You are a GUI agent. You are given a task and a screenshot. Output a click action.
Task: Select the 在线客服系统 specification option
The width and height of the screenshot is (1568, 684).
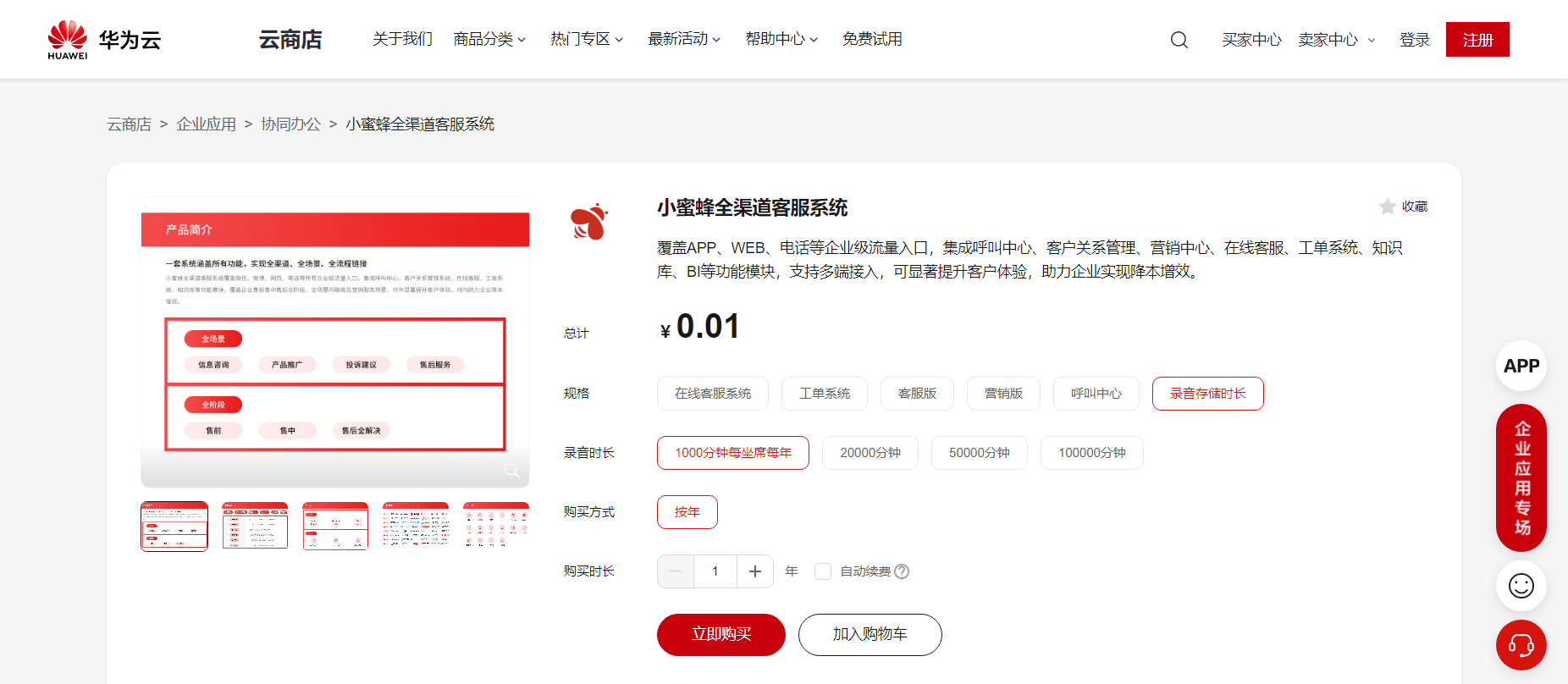[x=712, y=394]
